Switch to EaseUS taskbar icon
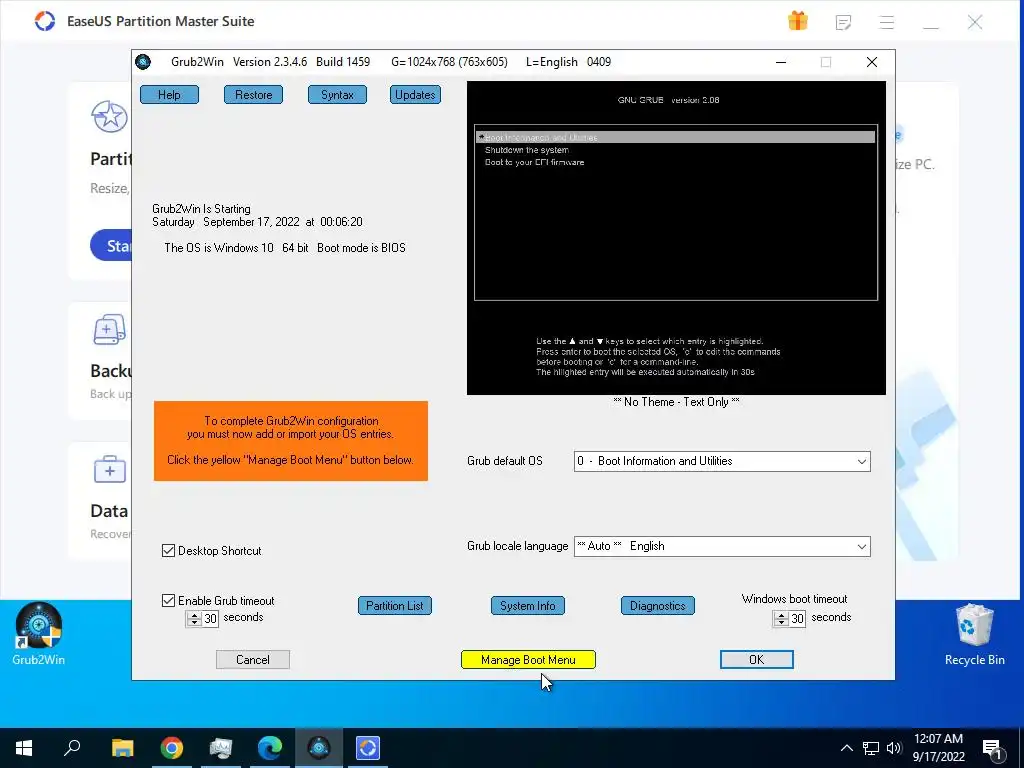This screenshot has width=1024, height=768. 368,748
